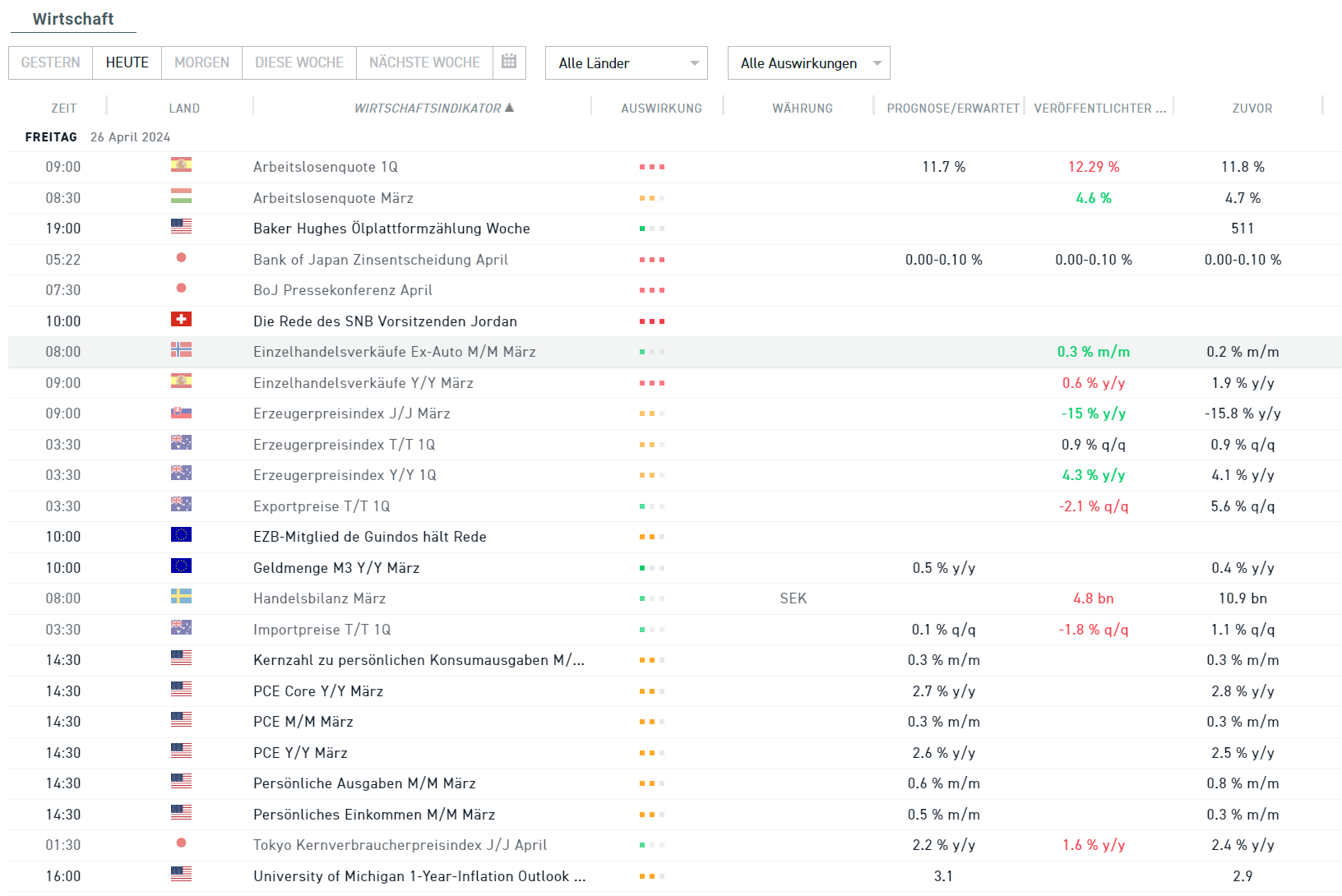Click the Swiss flag icon for SNB speech
This screenshot has width=1342, height=896.
[181, 320]
